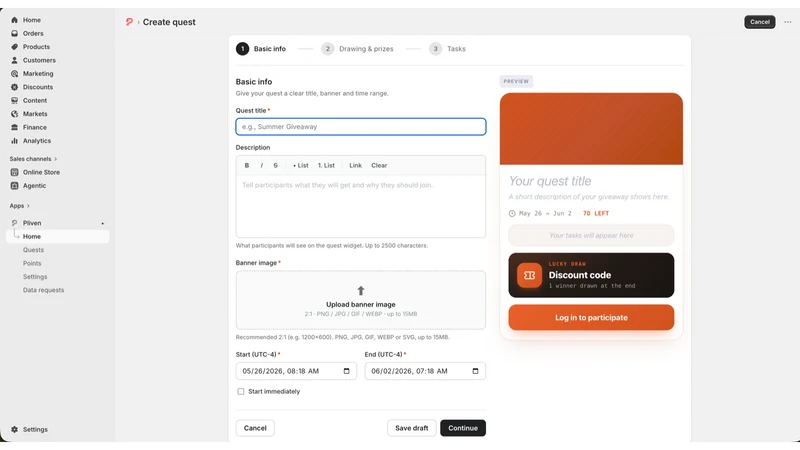Go to the Tasks step
This screenshot has width=800, height=450.
tap(447, 49)
